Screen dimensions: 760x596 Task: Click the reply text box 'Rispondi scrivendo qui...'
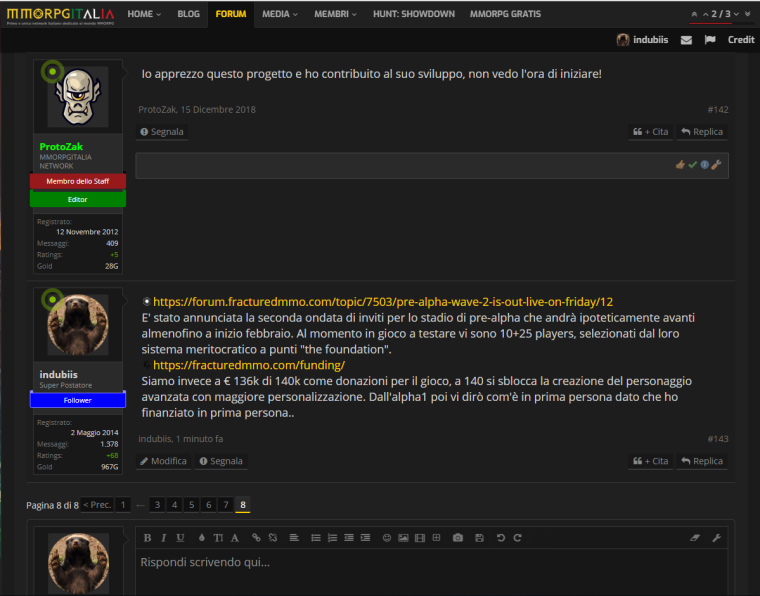click(431, 572)
